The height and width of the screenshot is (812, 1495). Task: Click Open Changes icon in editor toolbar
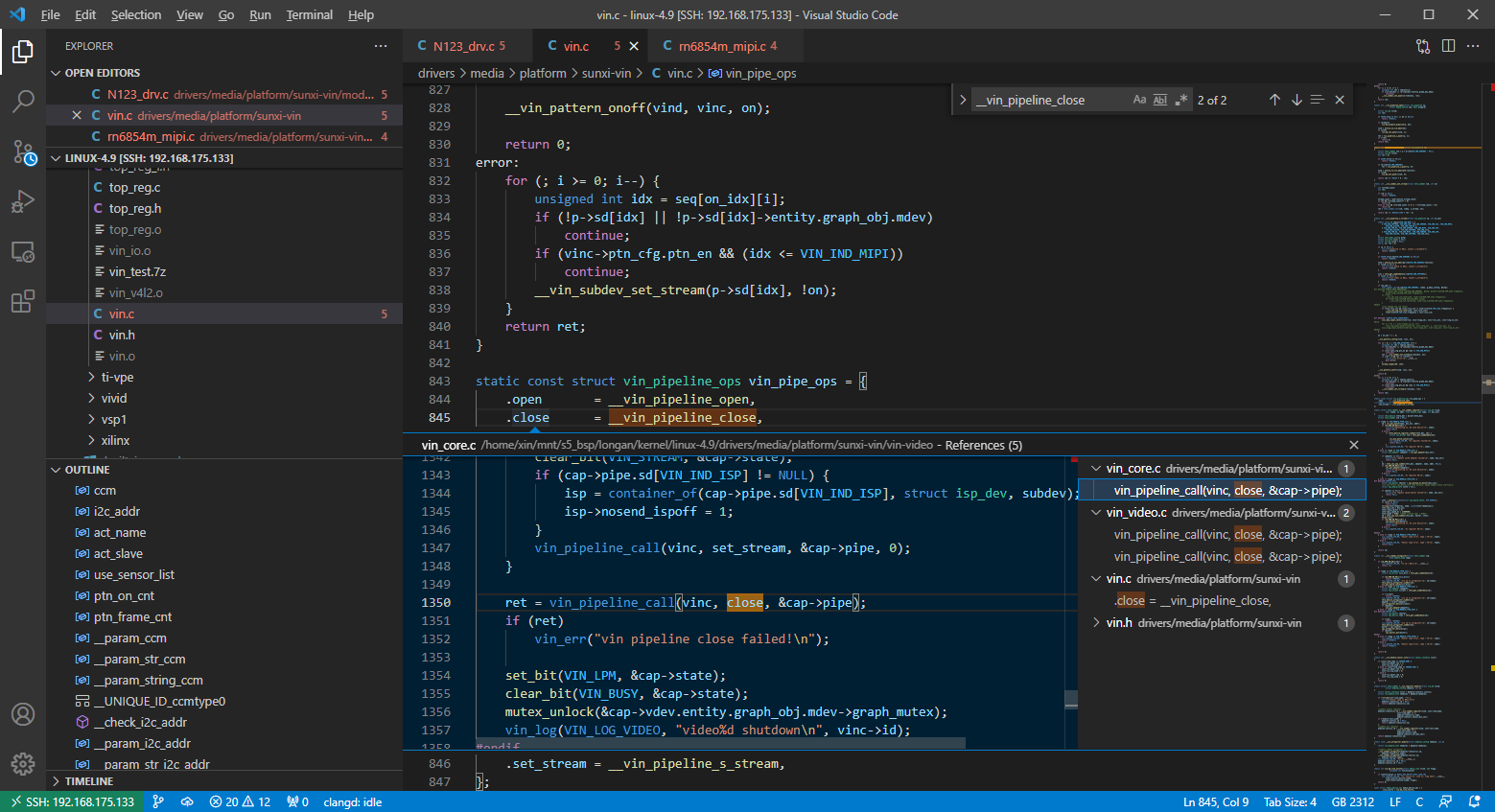tap(1423, 46)
